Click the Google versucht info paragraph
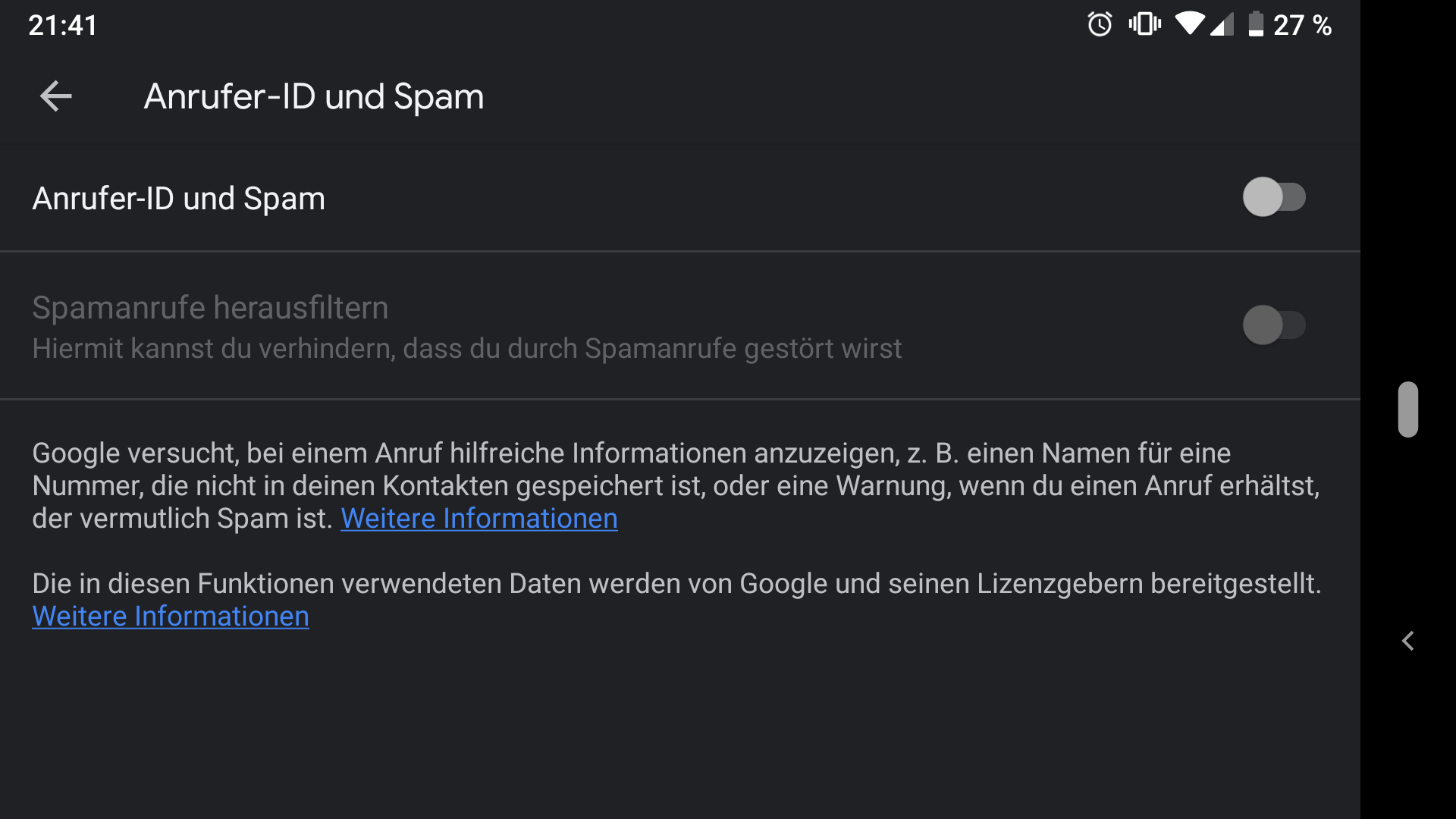Image resolution: width=1456 pixels, height=819 pixels. pyautogui.click(x=676, y=486)
